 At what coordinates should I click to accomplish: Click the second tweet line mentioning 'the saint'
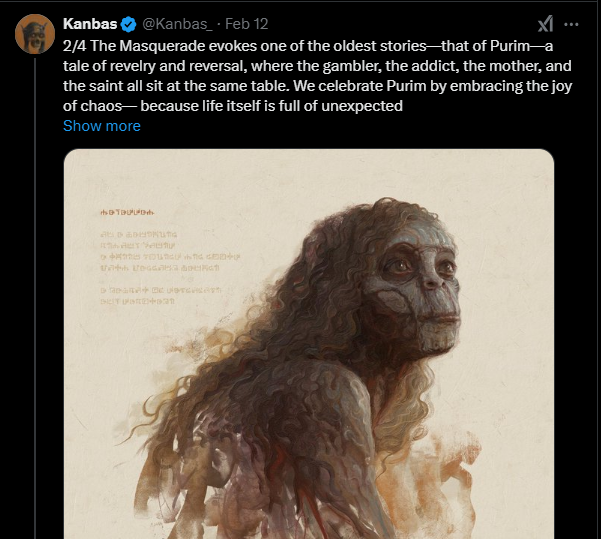[317, 86]
